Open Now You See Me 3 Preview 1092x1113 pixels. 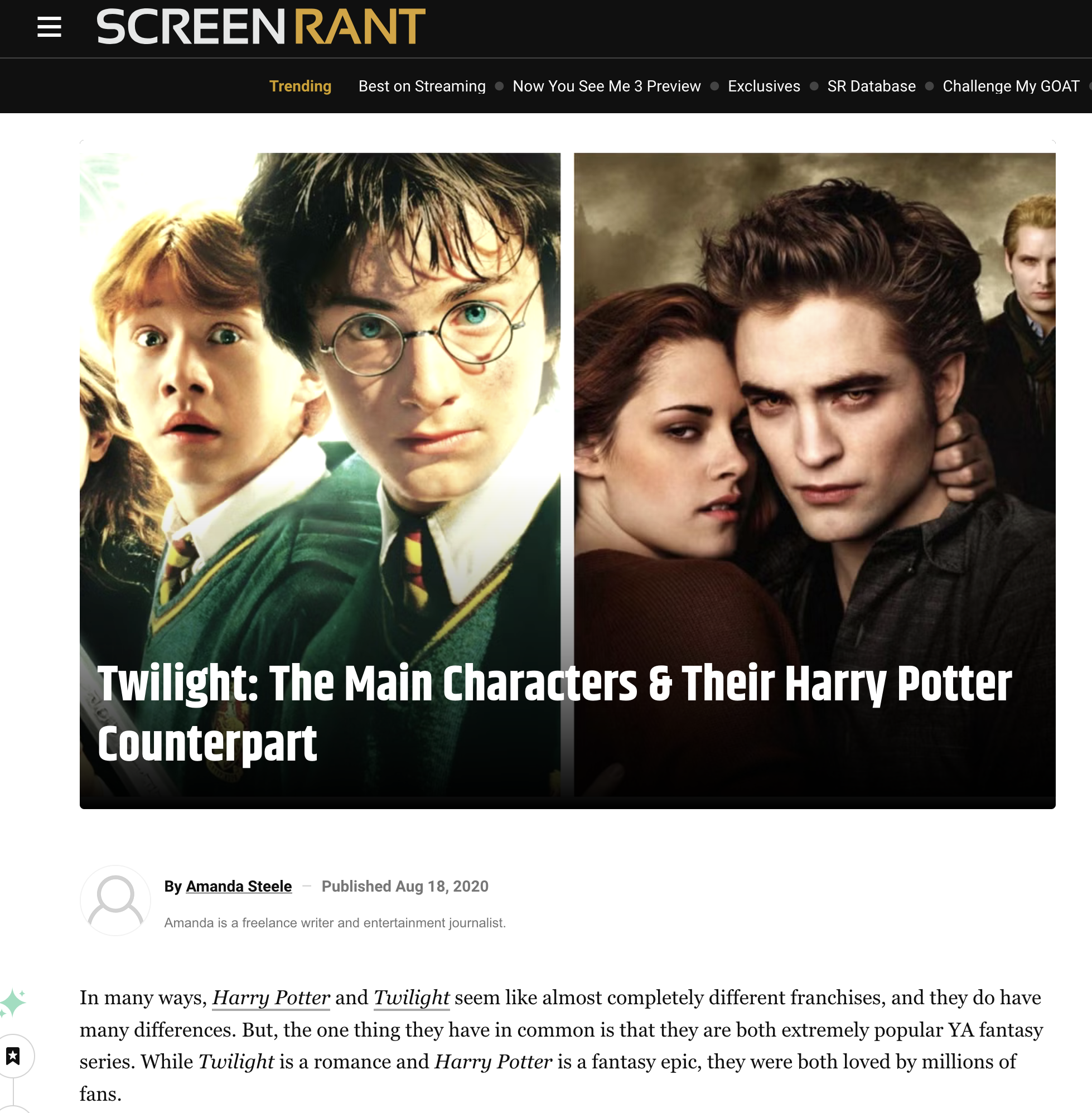pyautogui.click(x=607, y=86)
